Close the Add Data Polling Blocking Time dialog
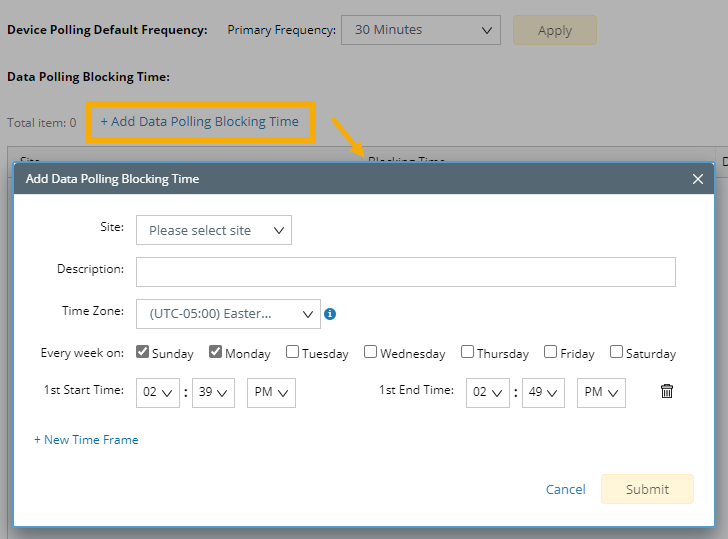728x539 pixels. [698, 179]
